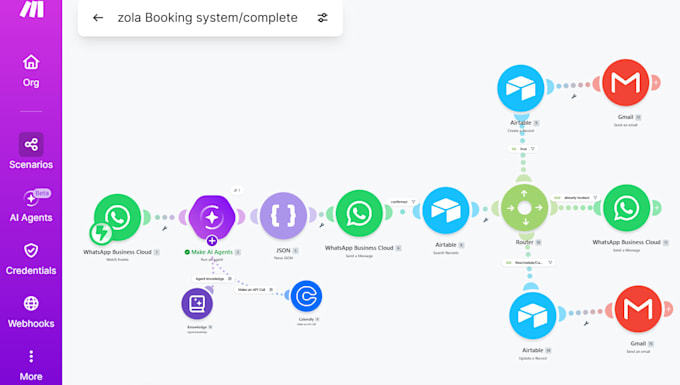Click the Make logo in the sidebar
680x385 pixels.
click(x=31, y=9)
